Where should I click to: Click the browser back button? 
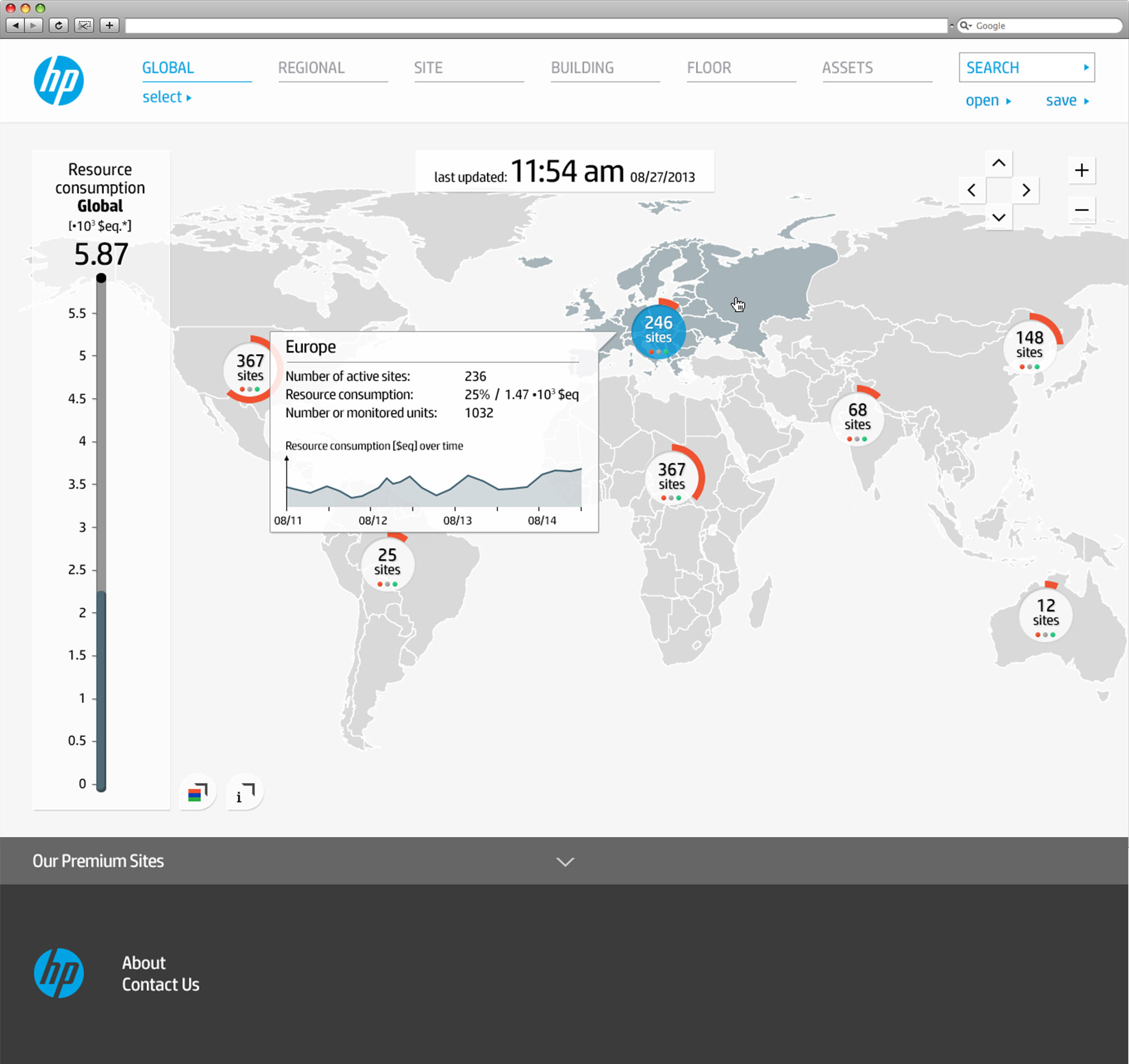(15, 26)
